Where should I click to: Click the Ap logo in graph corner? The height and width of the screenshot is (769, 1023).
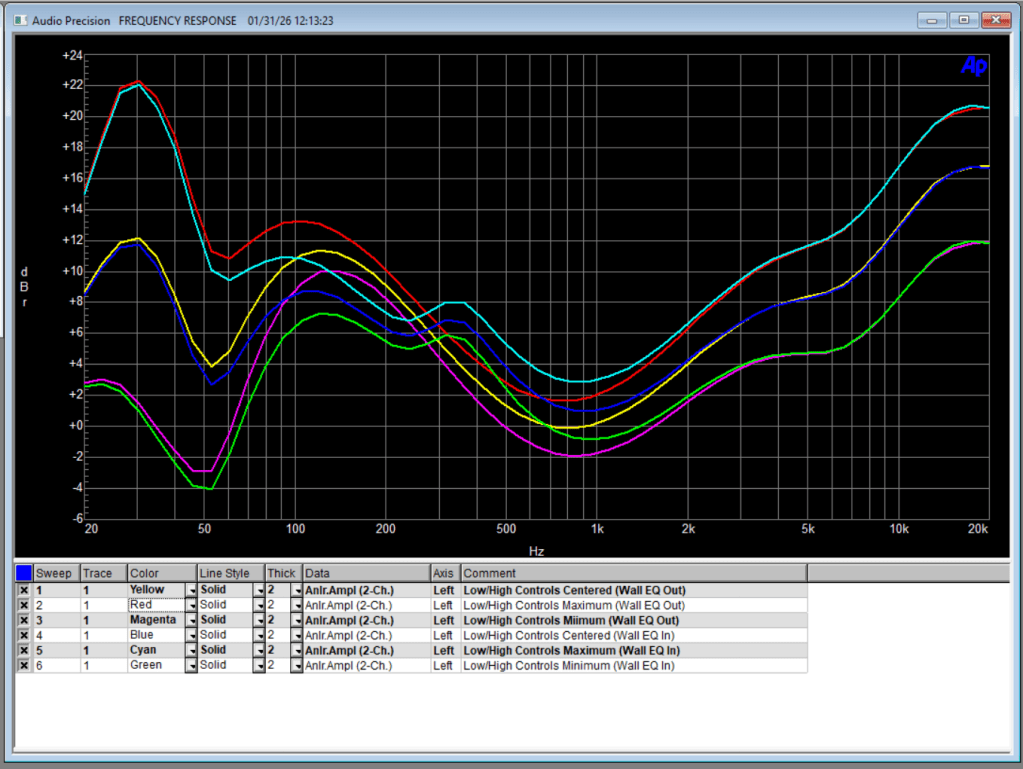[x=974, y=66]
